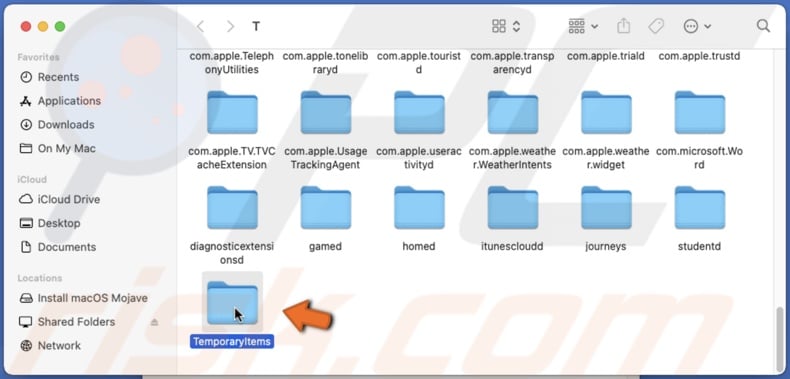Select the com.apple.UsageTrackingAgent folder icon
Image resolution: width=790 pixels, height=379 pixels.
click(325, 112)
